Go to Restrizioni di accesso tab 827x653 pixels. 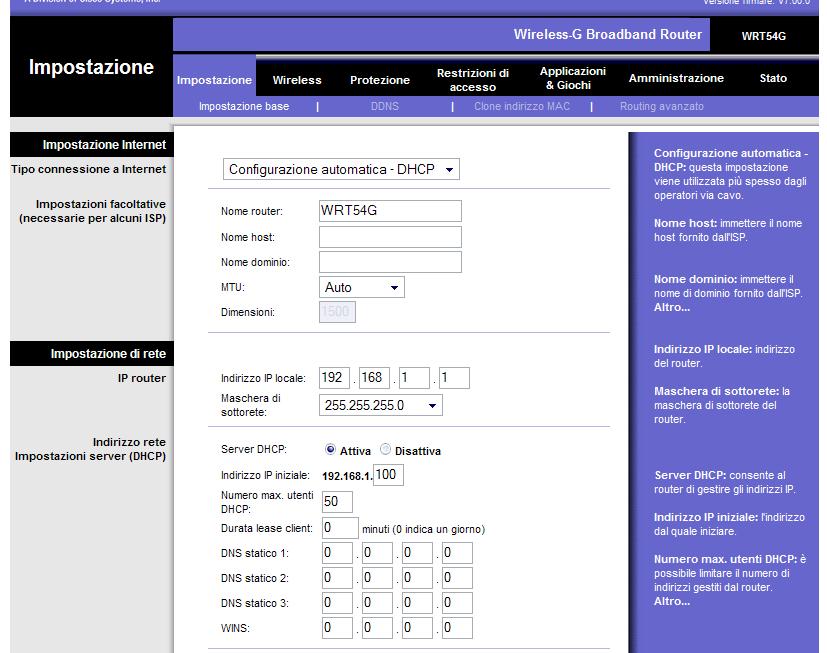(473, 80)
